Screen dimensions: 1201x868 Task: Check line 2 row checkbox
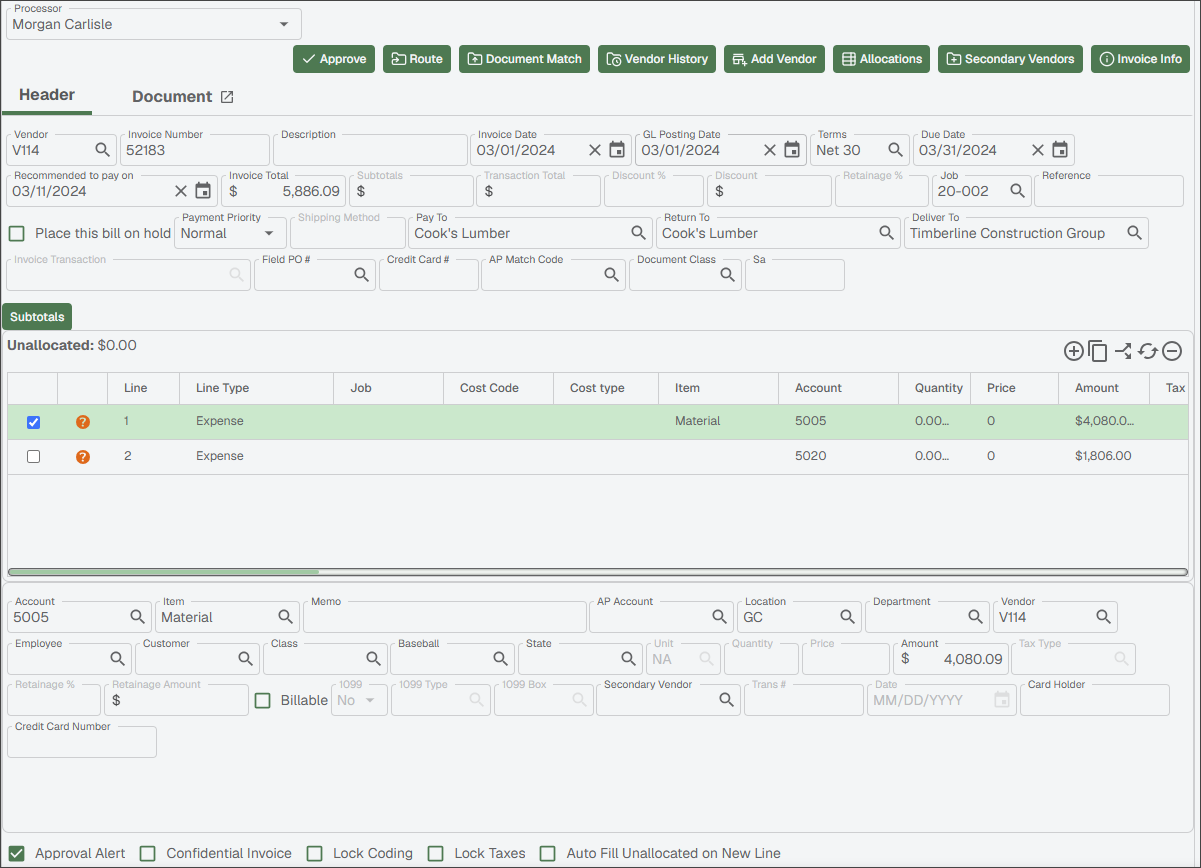tap(33, 457)
